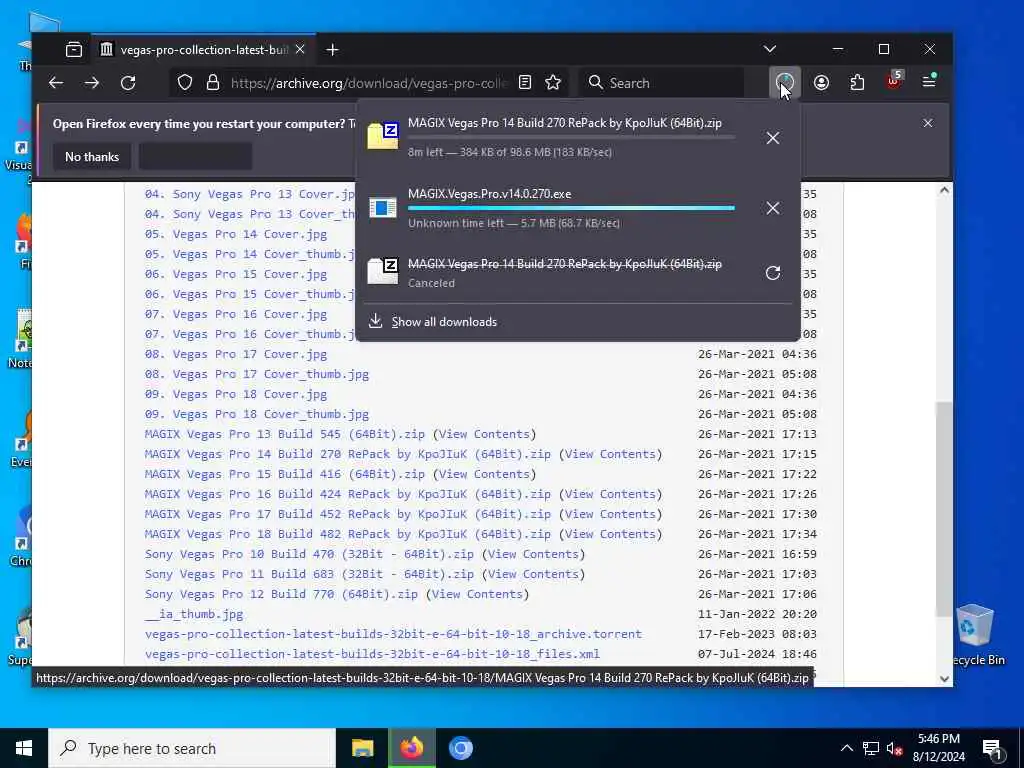Click Show all downloads
The height and width of the screenshot is (768, 1024).
pyautogui.click(x=444, y=321)
